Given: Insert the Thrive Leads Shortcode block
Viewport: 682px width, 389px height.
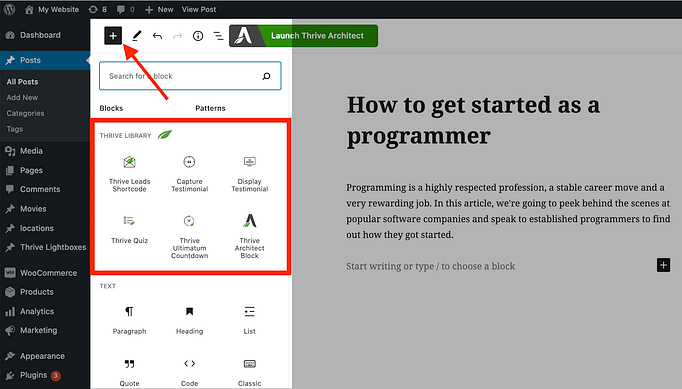Looking at the screenshot, I should click(129, 174).
